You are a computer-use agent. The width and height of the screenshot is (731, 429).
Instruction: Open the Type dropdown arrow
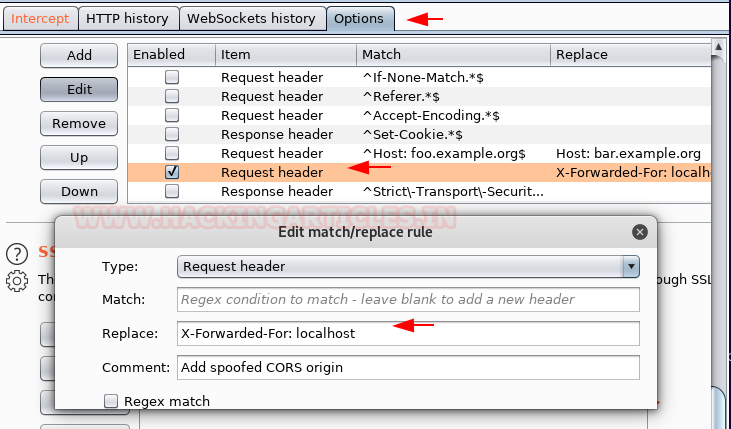click(x=630, y=266)
